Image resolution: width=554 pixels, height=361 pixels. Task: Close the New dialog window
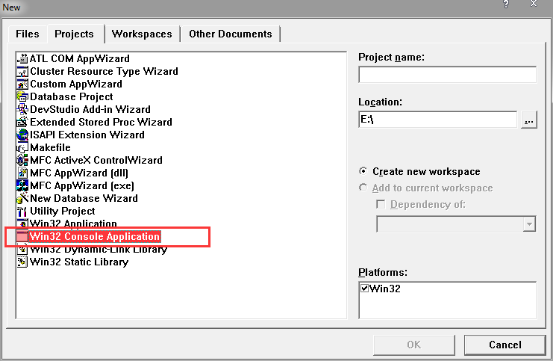coord(534,4)
